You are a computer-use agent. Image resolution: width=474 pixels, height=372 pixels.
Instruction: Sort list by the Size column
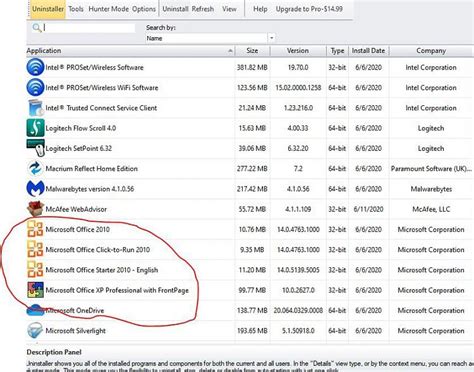(x=252, y=51)
